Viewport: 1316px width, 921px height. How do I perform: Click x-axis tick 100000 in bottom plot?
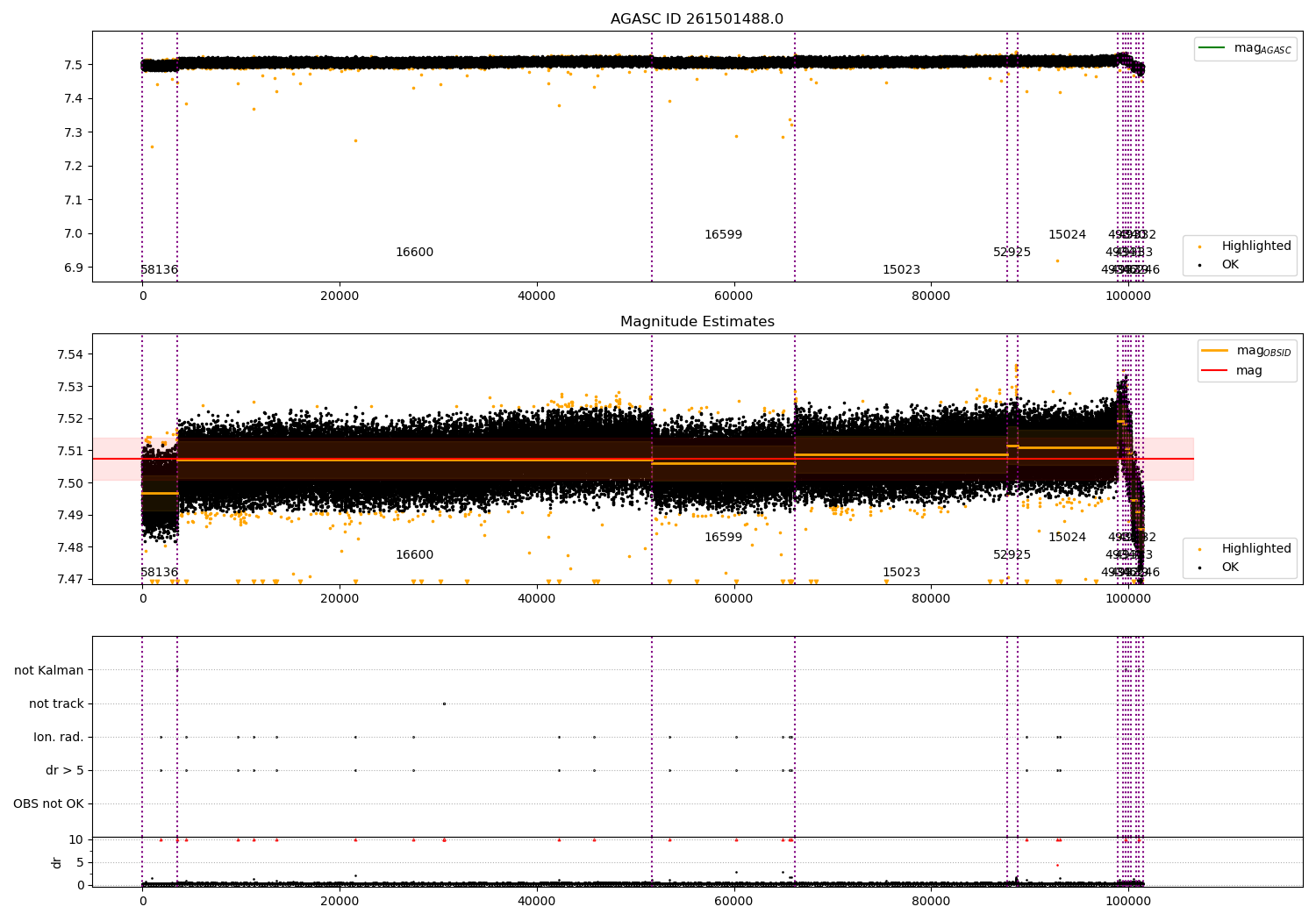(x=1127, y=901)
